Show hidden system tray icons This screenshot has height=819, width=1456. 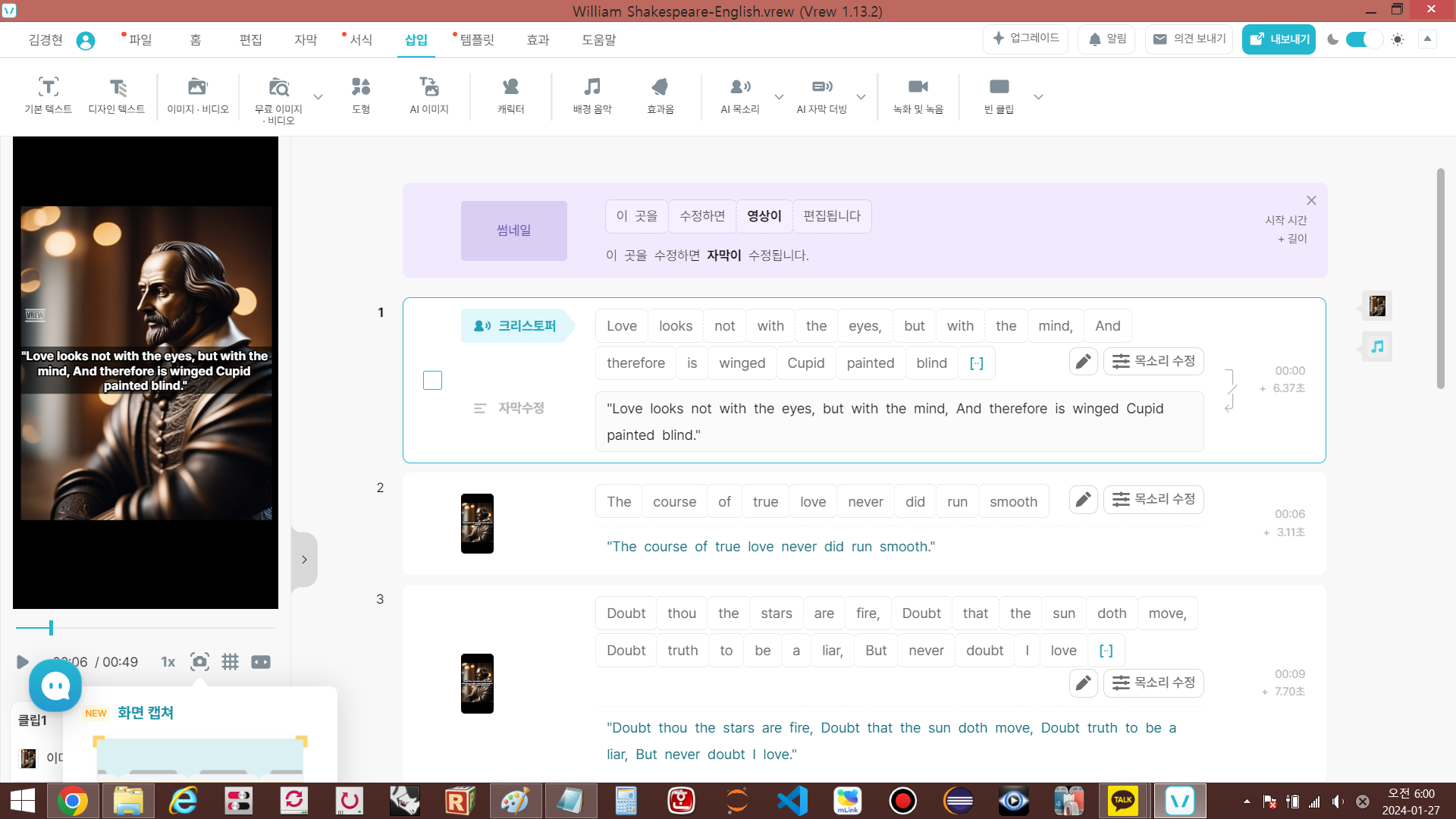pyautogui.click(x=1247, y=802)
